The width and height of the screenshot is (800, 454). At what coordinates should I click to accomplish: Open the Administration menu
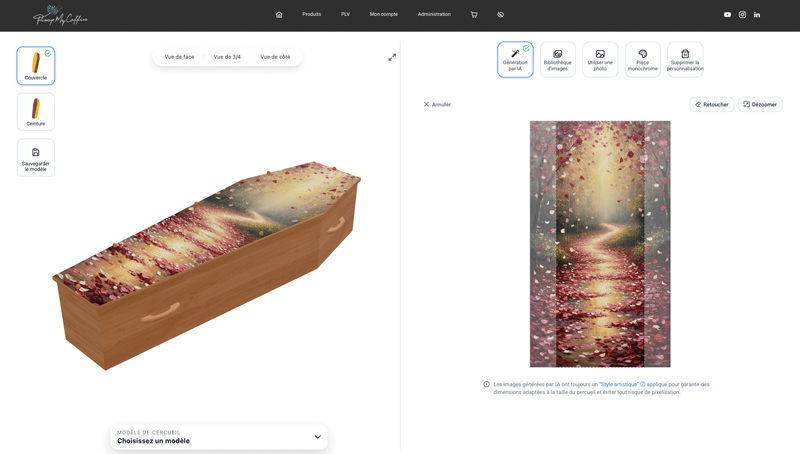(x=434, y=14)
